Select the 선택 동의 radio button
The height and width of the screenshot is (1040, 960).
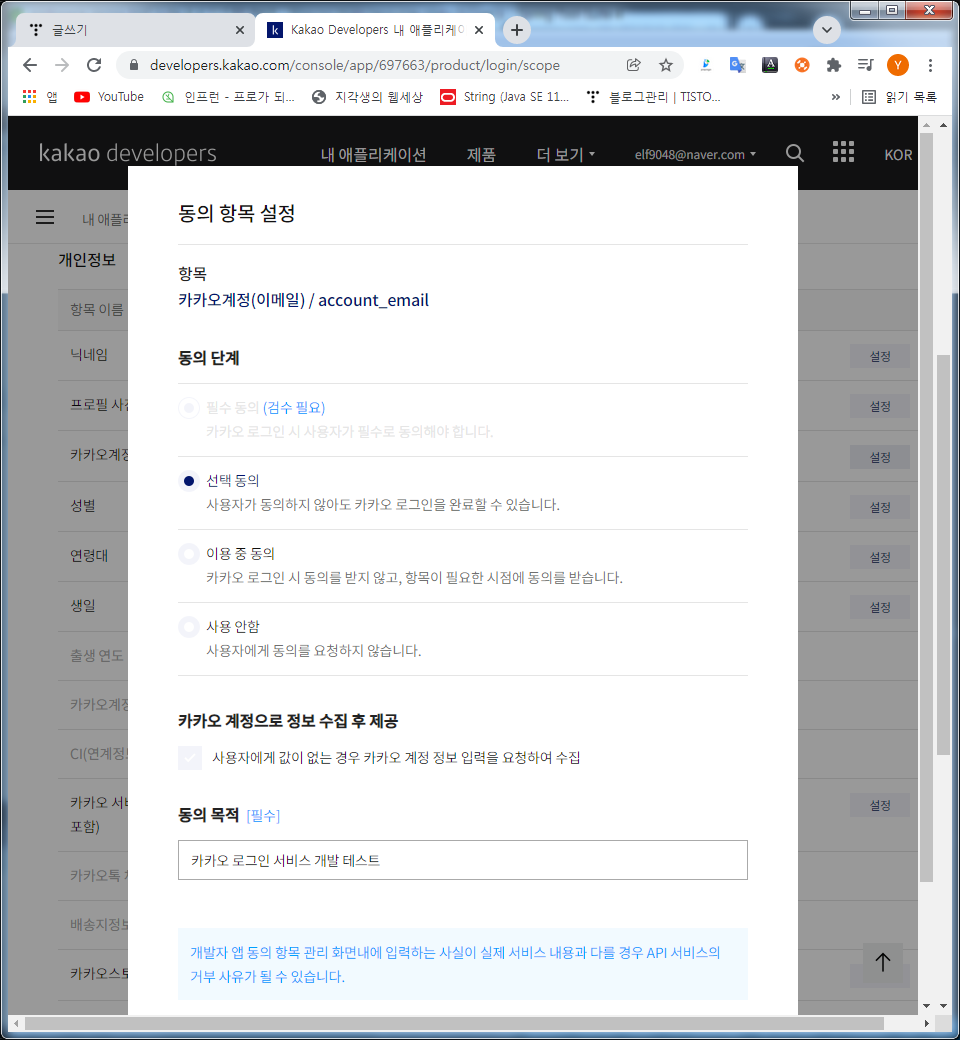point(188,481)
